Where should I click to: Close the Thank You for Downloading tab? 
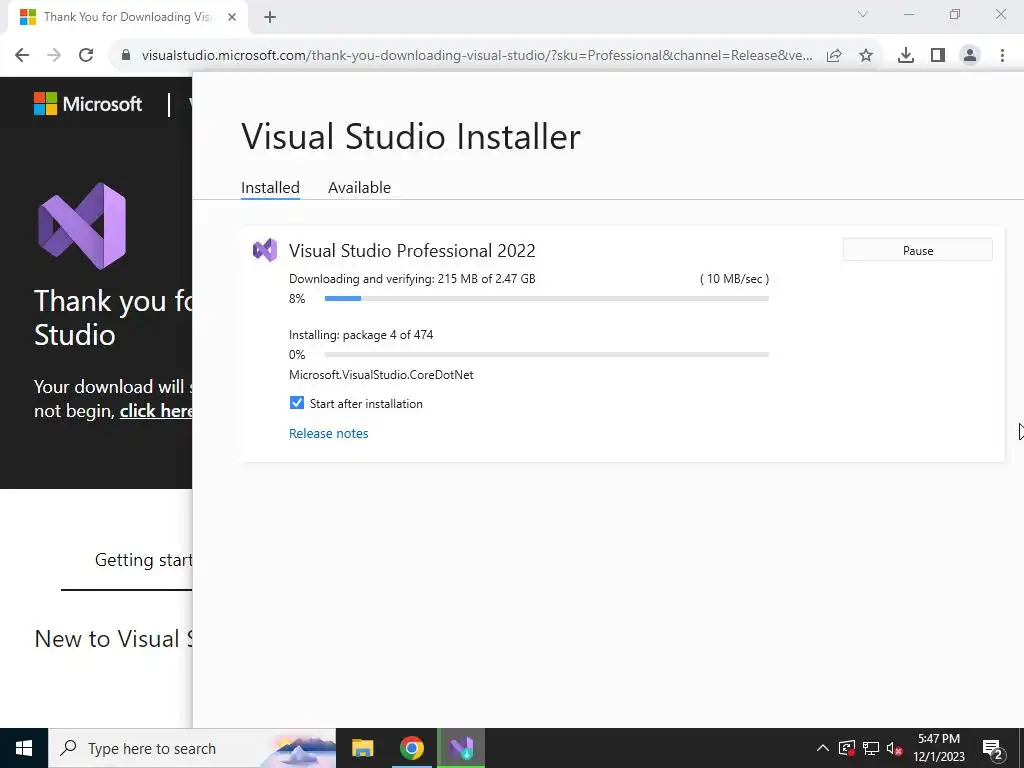232,17
